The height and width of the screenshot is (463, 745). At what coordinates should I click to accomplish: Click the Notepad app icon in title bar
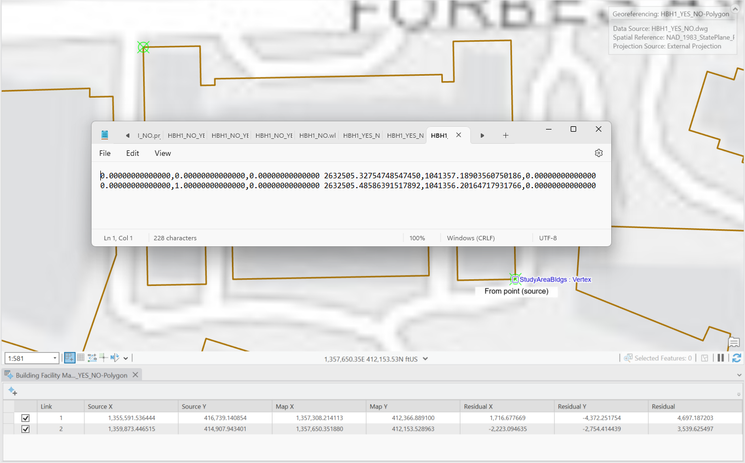(x=105, y=135)
